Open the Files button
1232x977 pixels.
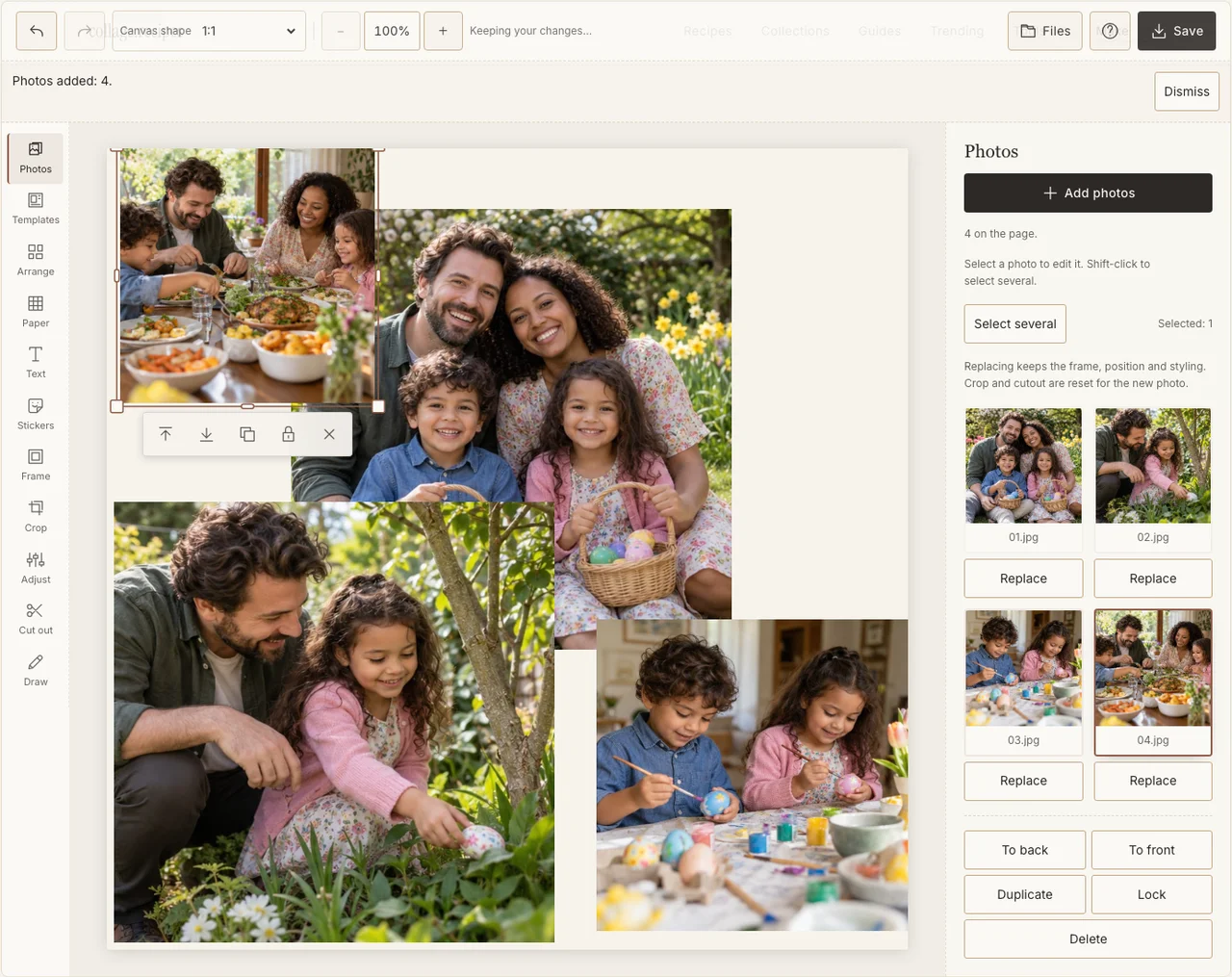click(x=1045, y=31)
